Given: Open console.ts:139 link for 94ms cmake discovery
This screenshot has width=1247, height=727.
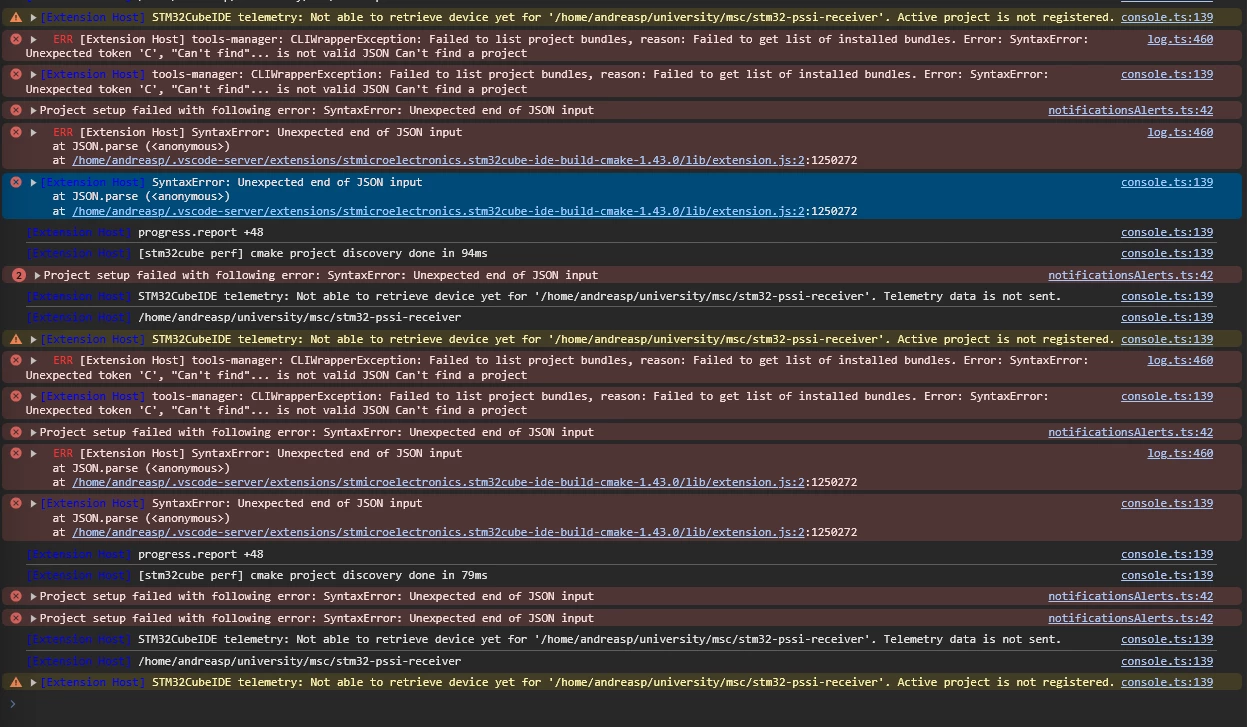Looking at the screenshot, I should [1166, 253].
